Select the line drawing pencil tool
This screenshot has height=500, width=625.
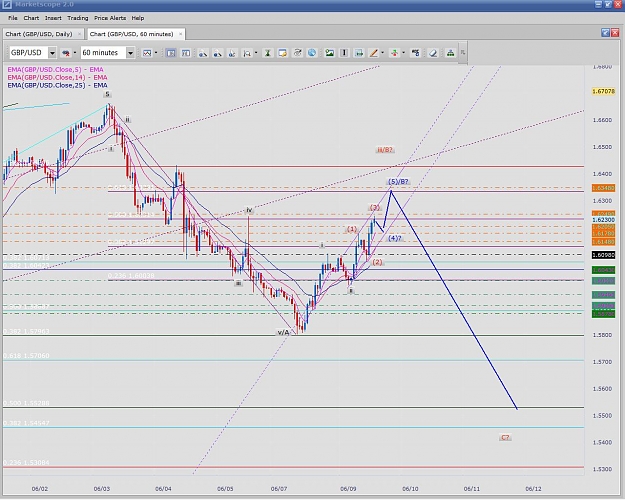tap(373, 53)
